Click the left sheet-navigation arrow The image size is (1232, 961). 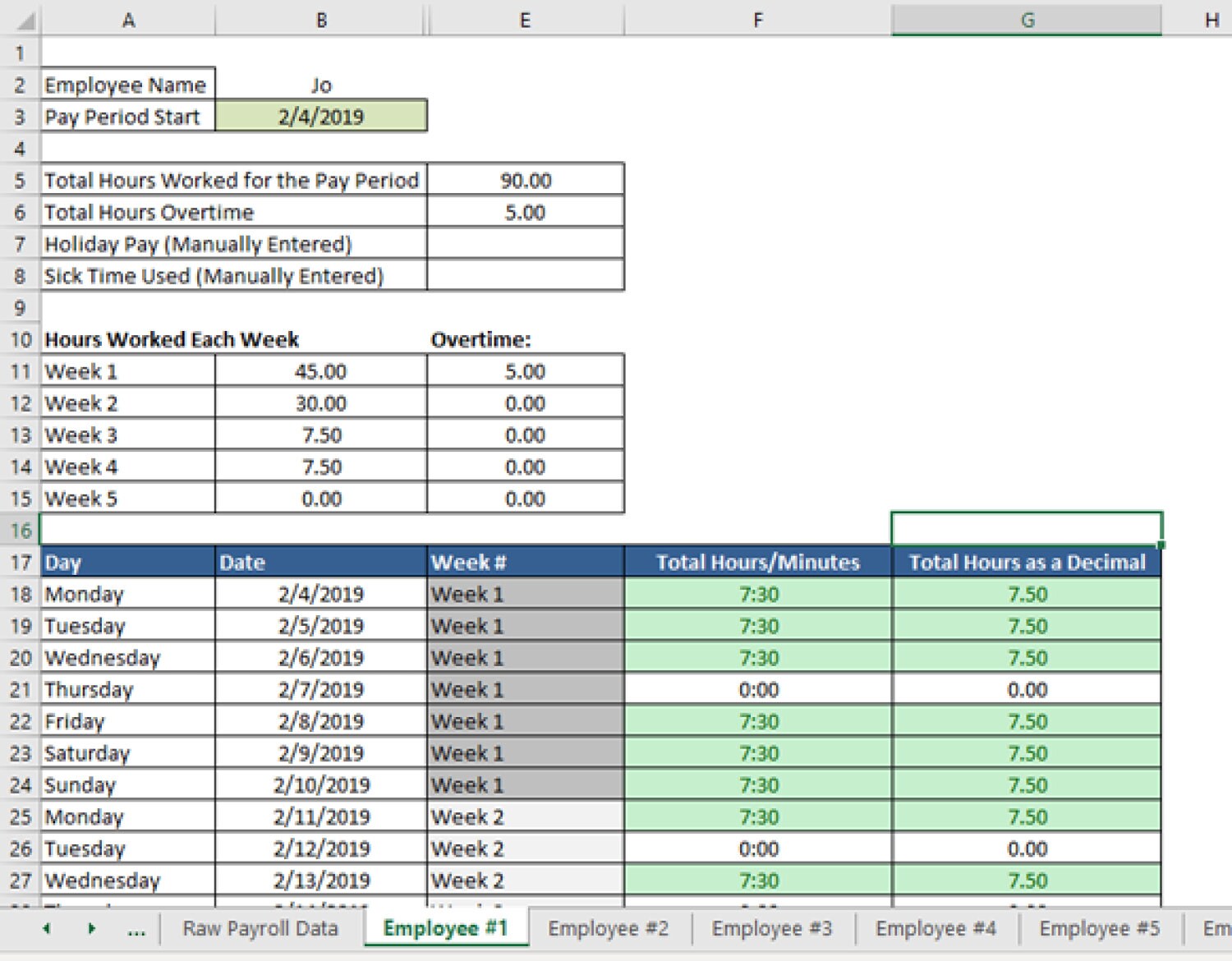46,928
